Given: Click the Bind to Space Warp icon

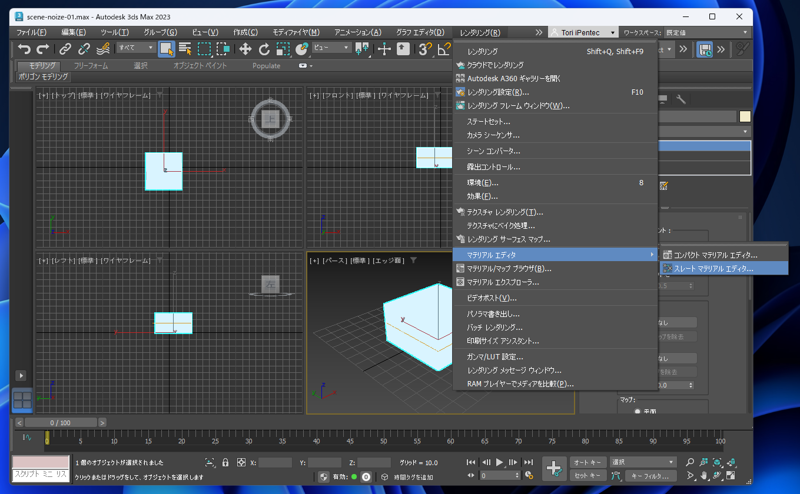Looking at the screenshot, I should click(103, 49).
